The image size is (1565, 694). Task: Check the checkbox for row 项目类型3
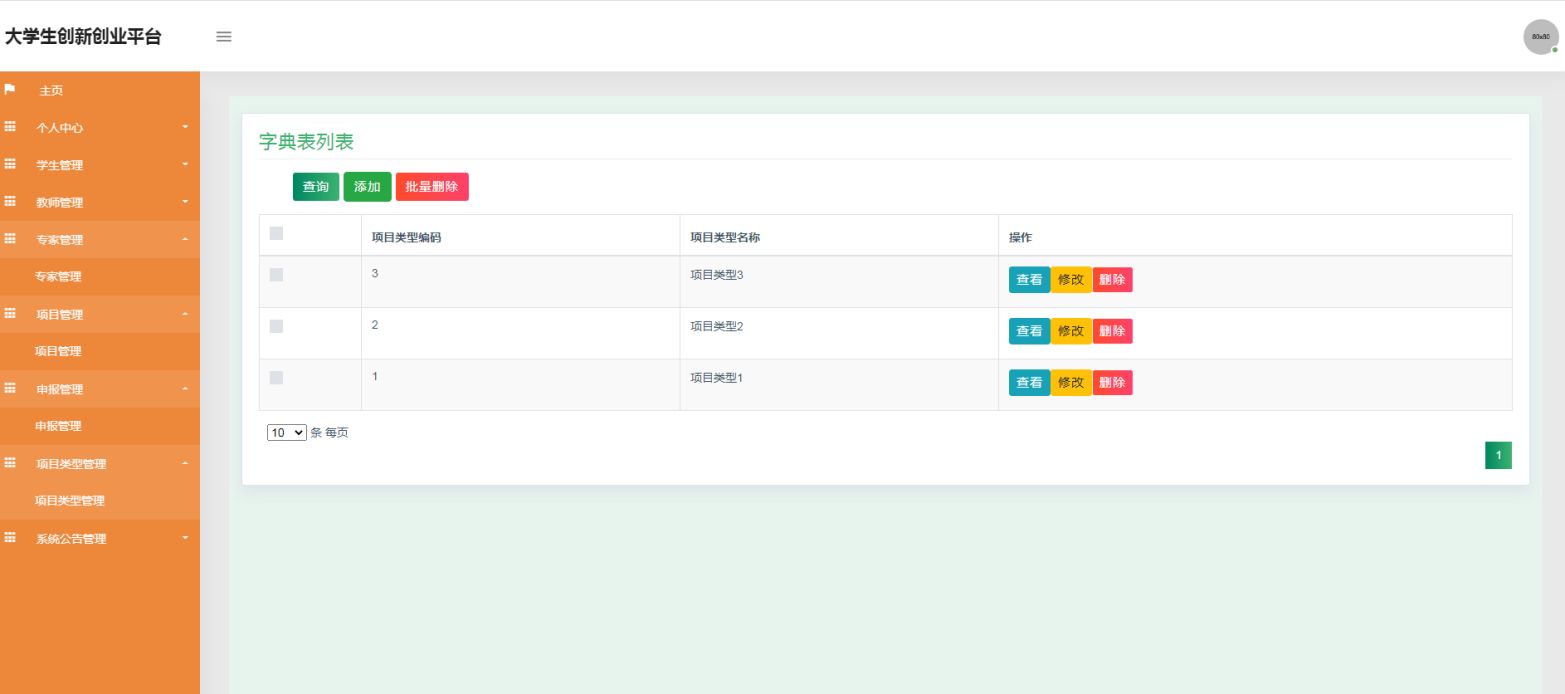coord(277,274)
